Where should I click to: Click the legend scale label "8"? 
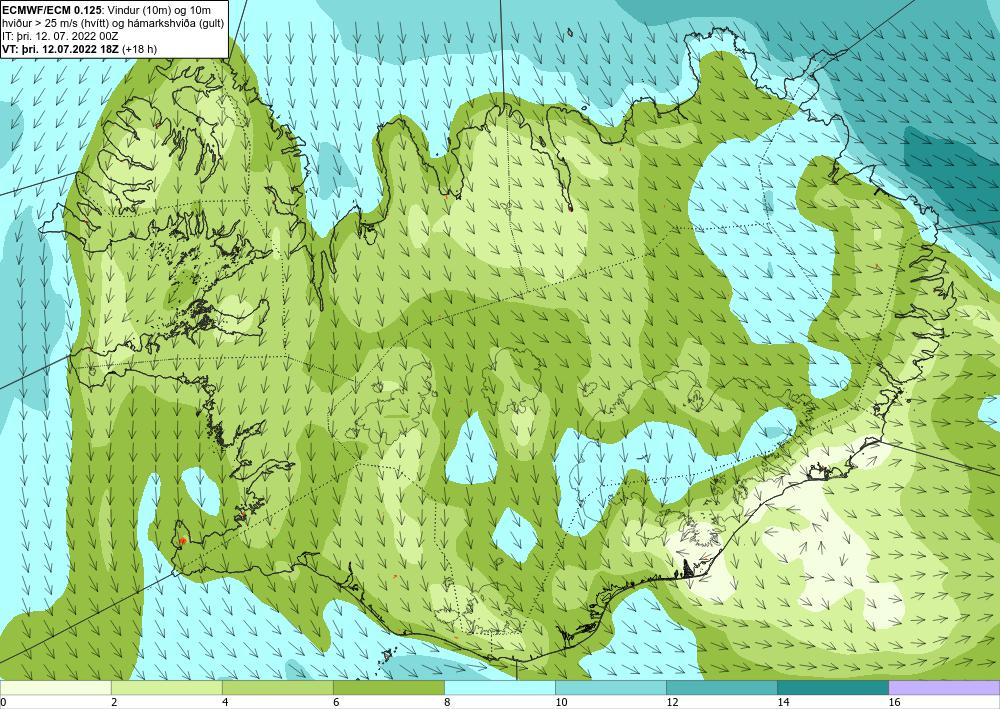click(447, 703)
